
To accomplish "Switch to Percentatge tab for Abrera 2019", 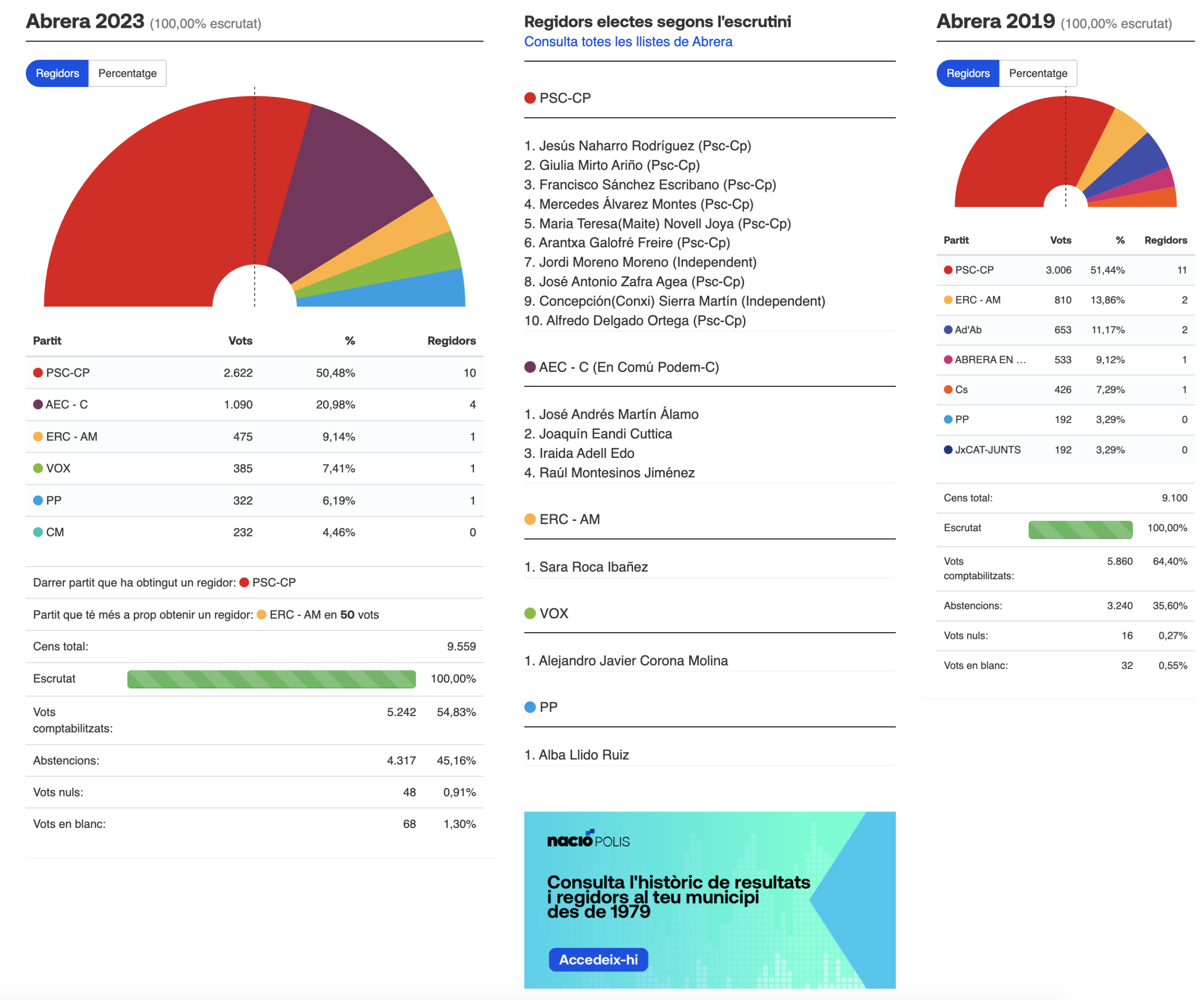I will click(1038, 73).
